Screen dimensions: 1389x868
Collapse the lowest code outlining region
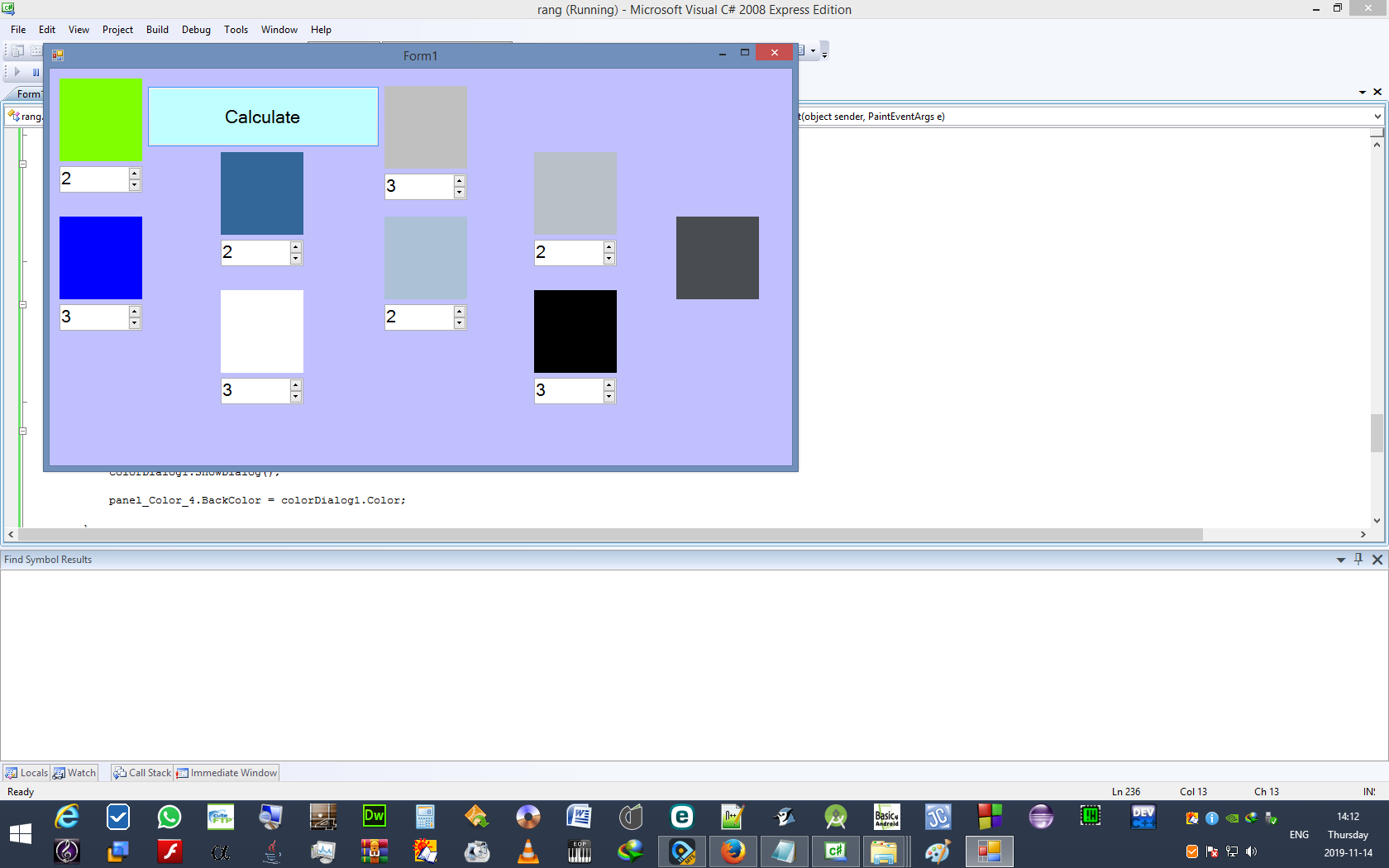(23, 431)
